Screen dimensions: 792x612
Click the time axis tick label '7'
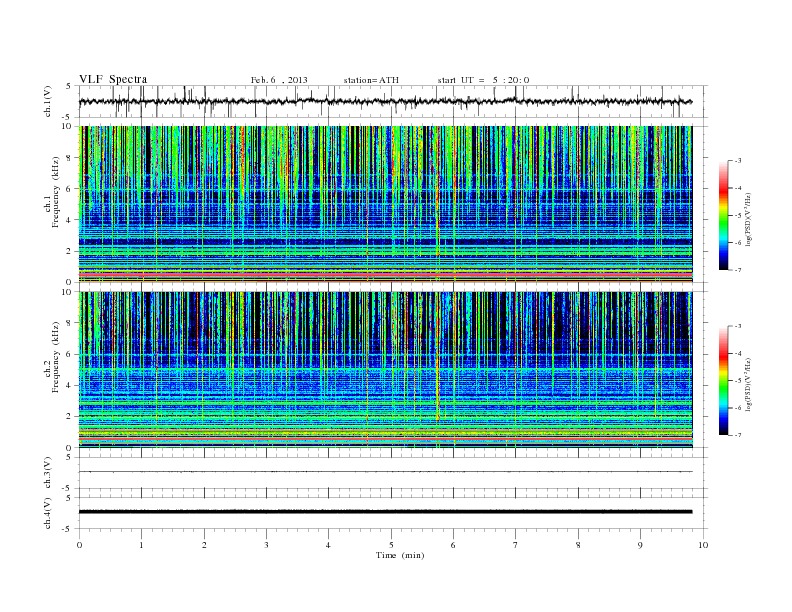[x=516, y=545]
